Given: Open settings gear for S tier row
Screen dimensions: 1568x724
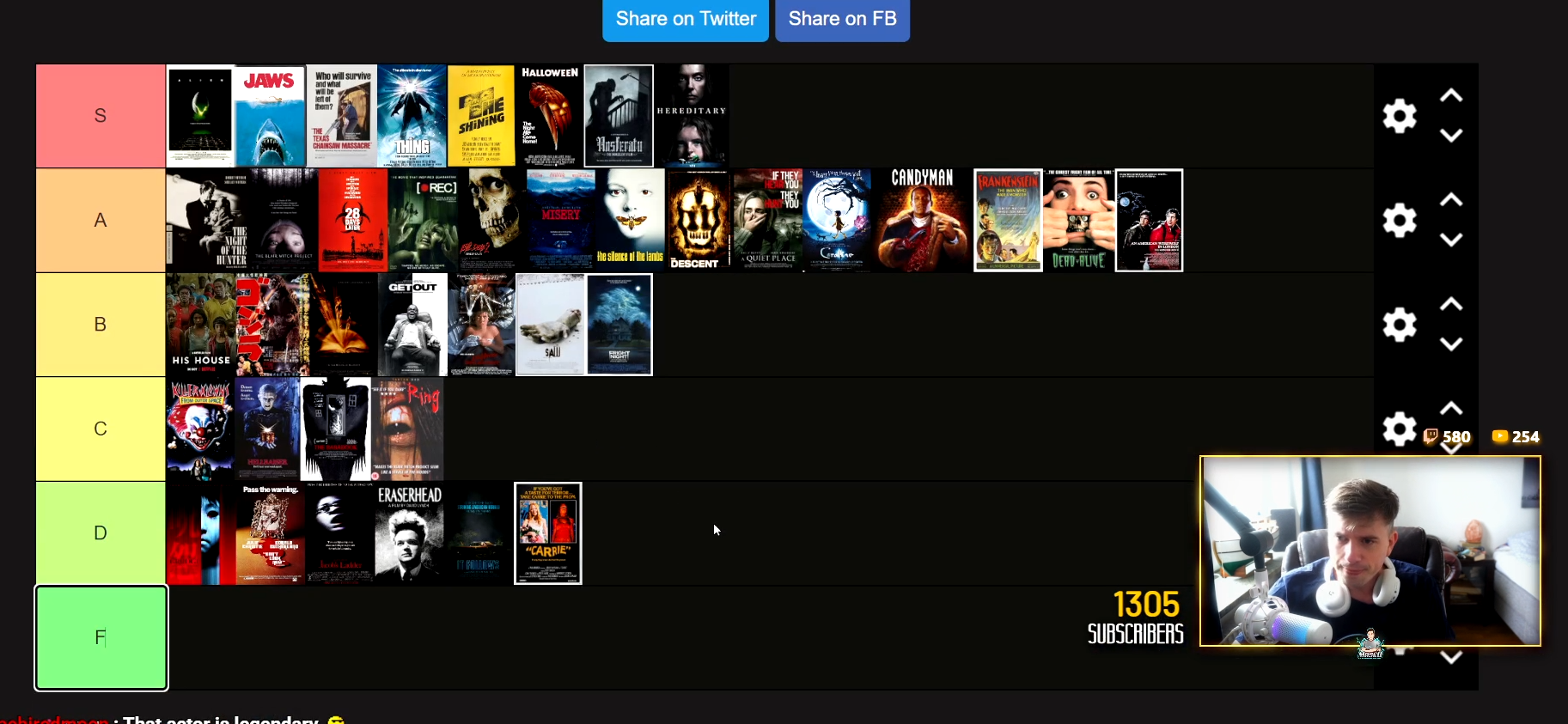Looking at the screenshot, I should [x=1399, y=116].
